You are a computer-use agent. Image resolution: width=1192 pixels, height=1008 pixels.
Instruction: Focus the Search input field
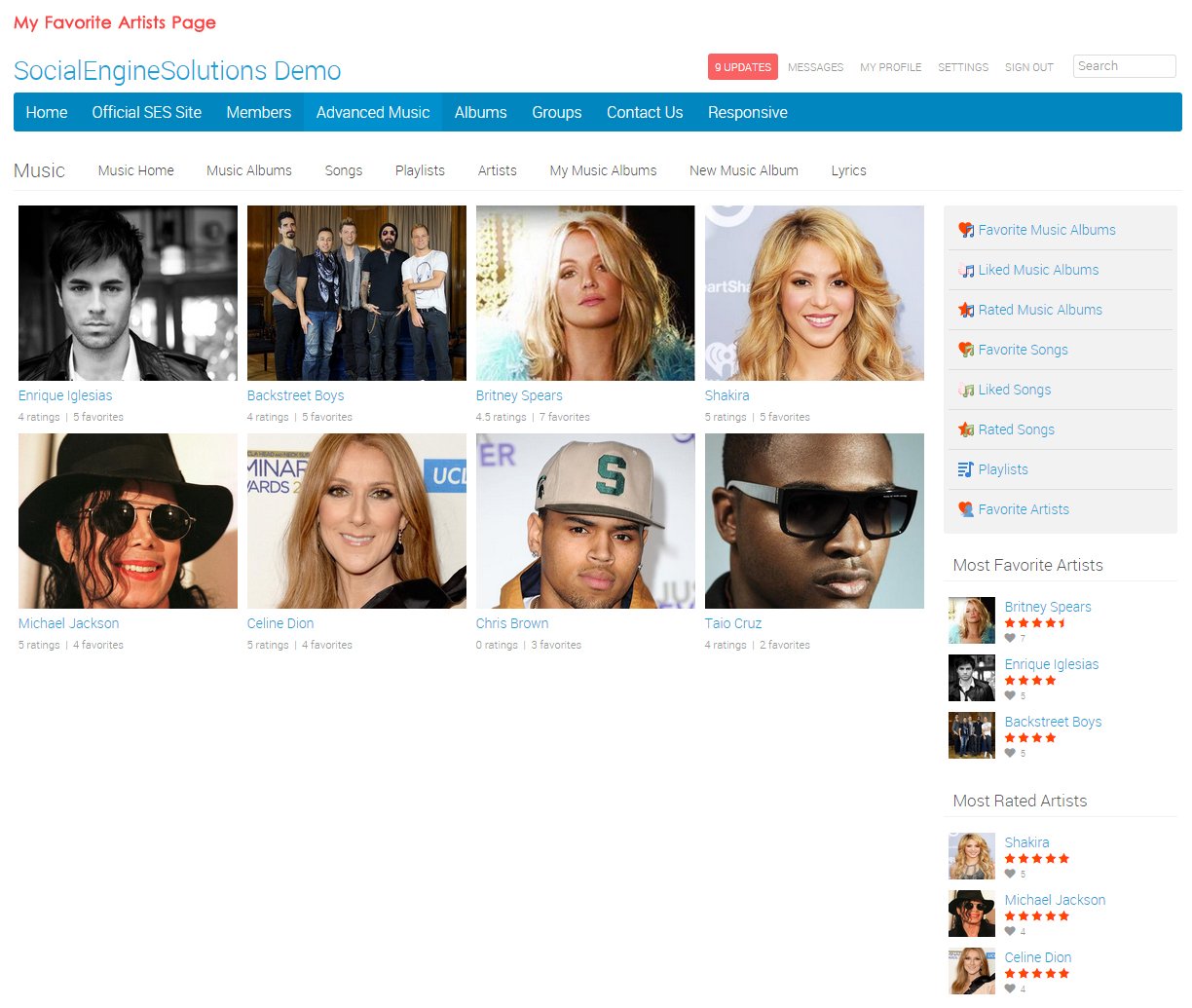1124,66
